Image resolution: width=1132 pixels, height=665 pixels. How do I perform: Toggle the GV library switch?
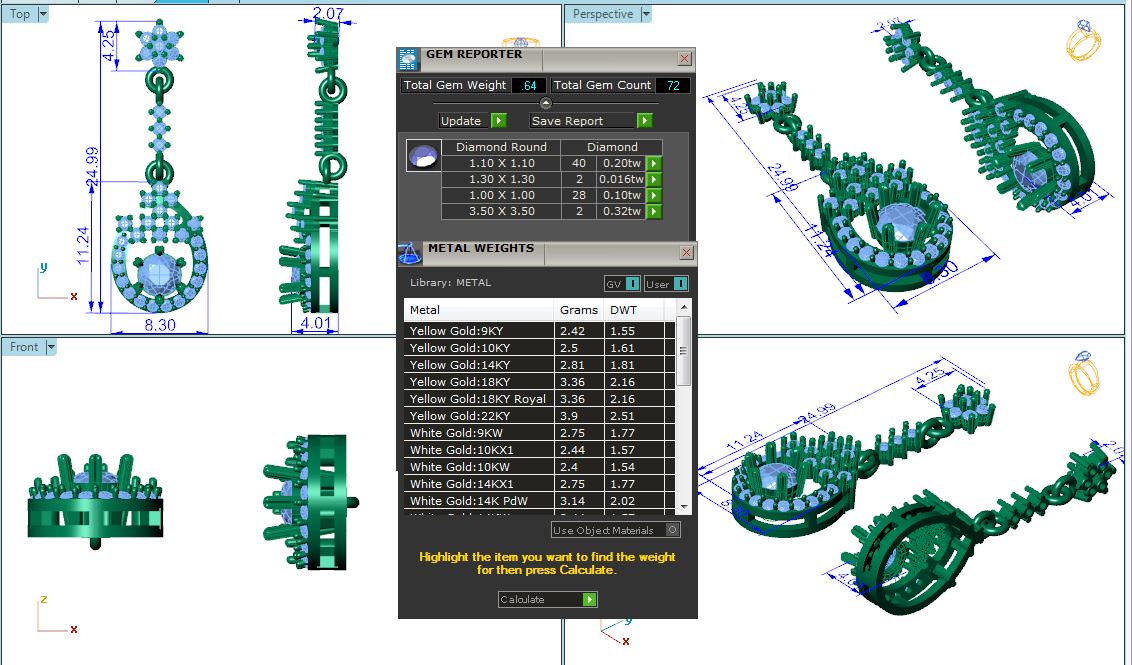[x=622, y=284]
